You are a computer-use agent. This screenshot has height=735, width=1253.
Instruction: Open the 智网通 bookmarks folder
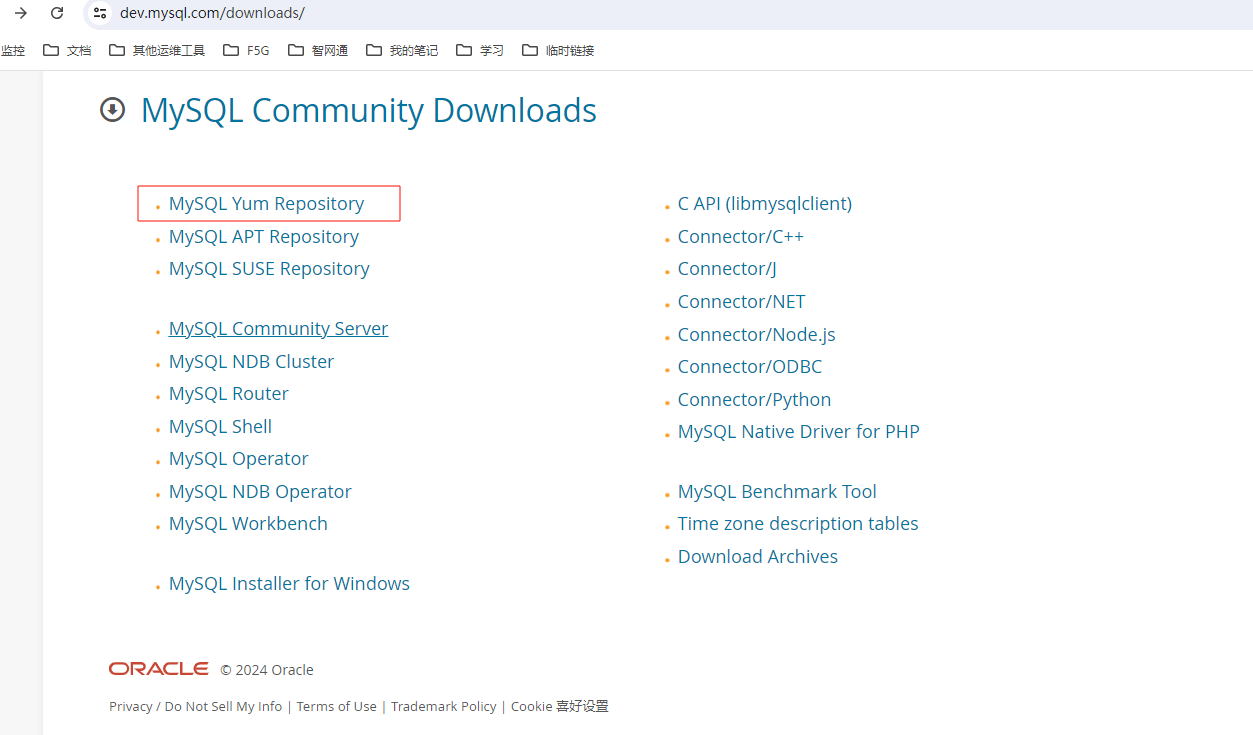[318, 50]
